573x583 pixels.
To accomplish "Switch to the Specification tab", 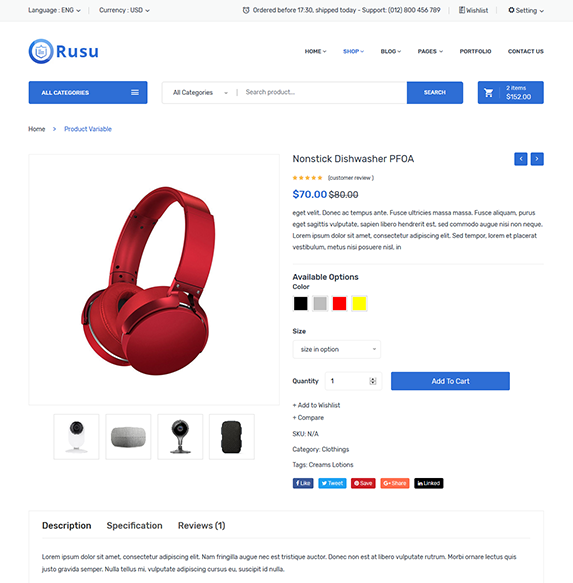I will (x=135, y=525).
